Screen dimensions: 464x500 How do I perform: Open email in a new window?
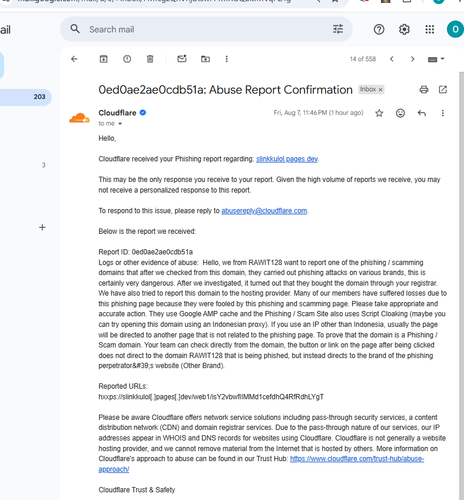click(x=443, y=89)
